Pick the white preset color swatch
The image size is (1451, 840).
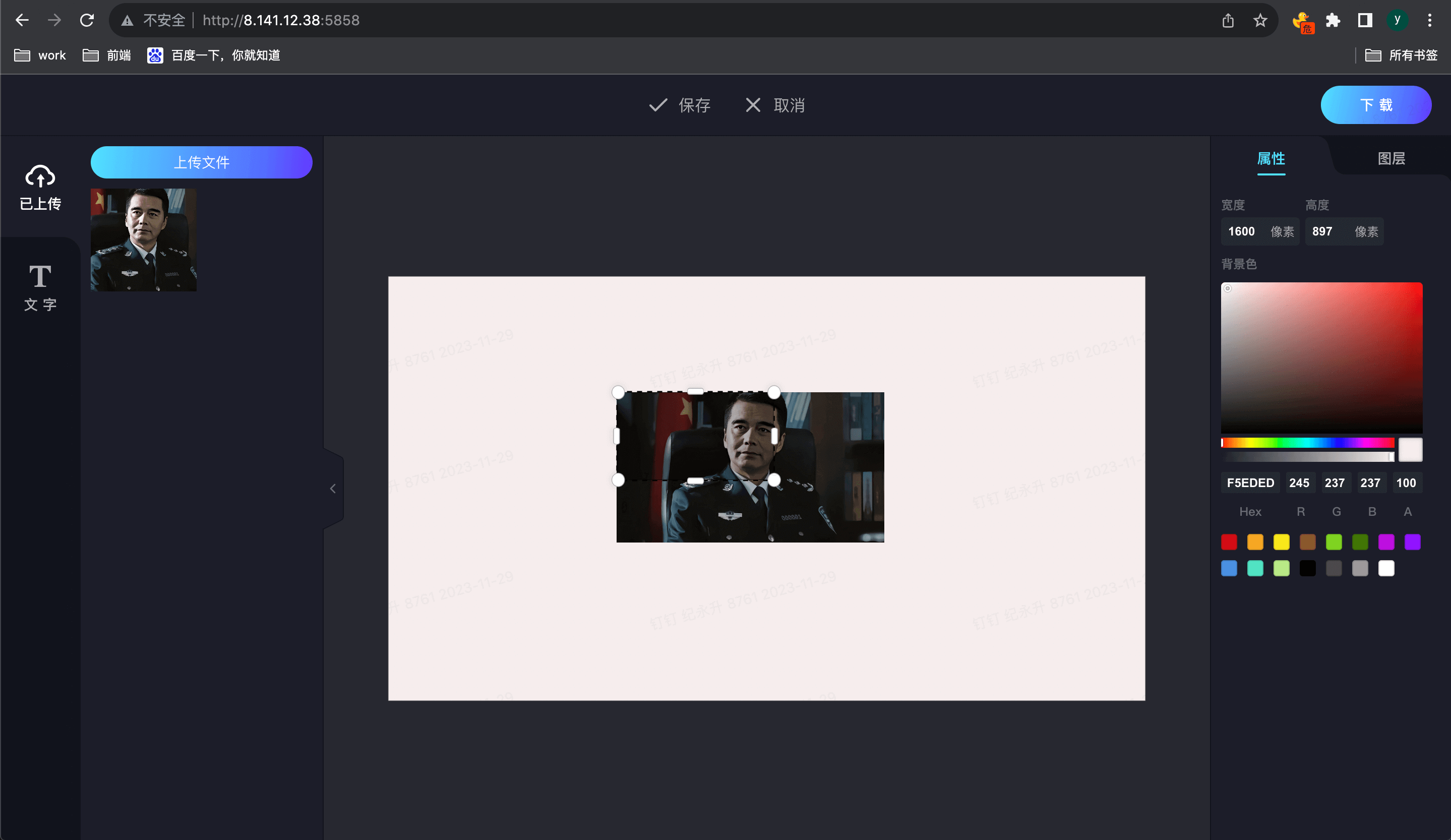point(1386,568)
